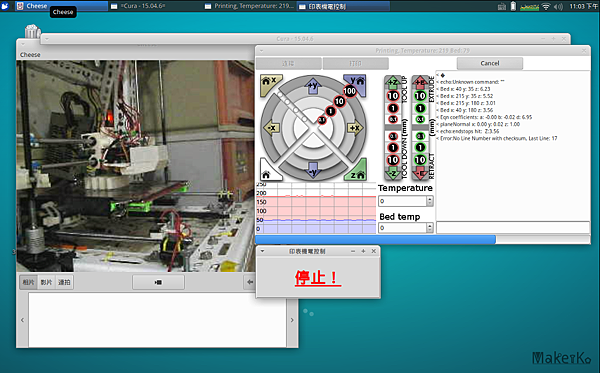600x373 pixels.
Task: Click the G-code command entry field
Action: [x=513, y=227]
